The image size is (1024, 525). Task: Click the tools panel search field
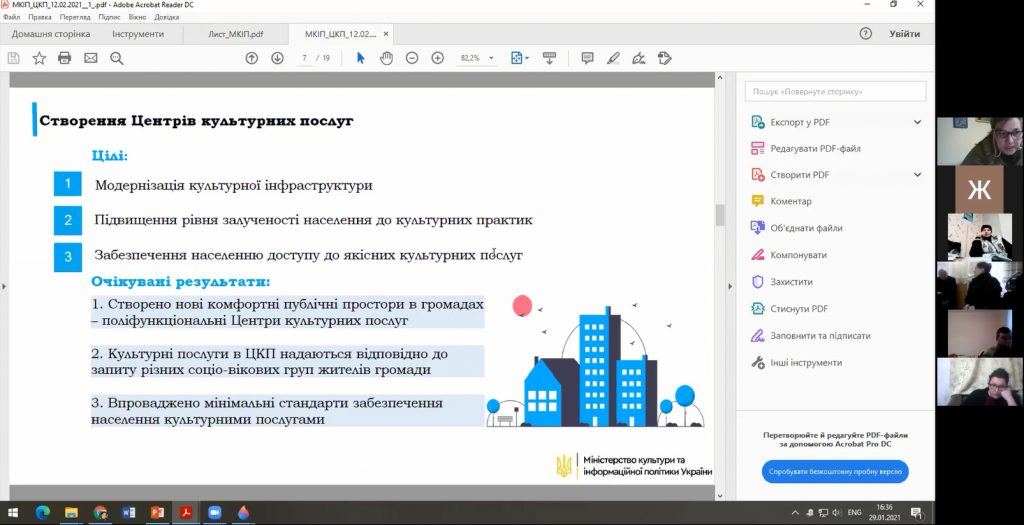point(835,91)
